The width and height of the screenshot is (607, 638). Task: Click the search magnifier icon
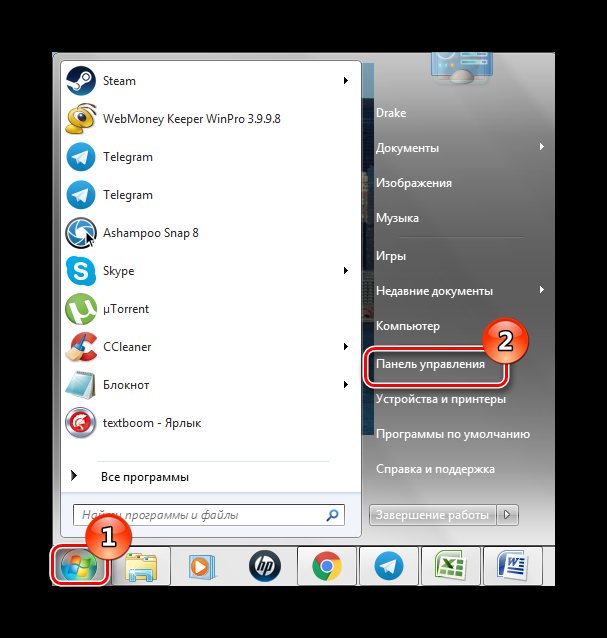[332, 515]
